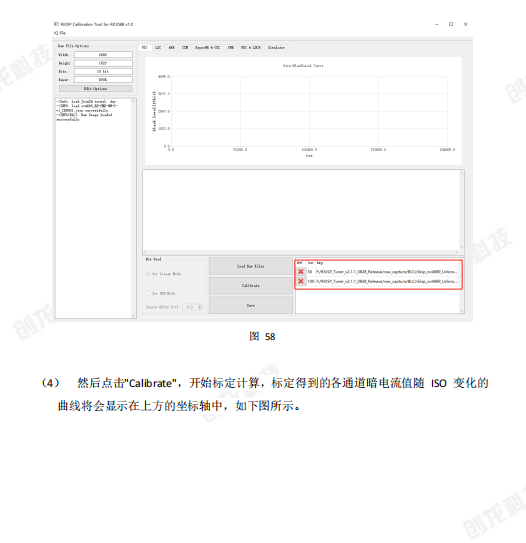Click the Width input field
This screenshot has width=526, height=543.
pos(103,55)
